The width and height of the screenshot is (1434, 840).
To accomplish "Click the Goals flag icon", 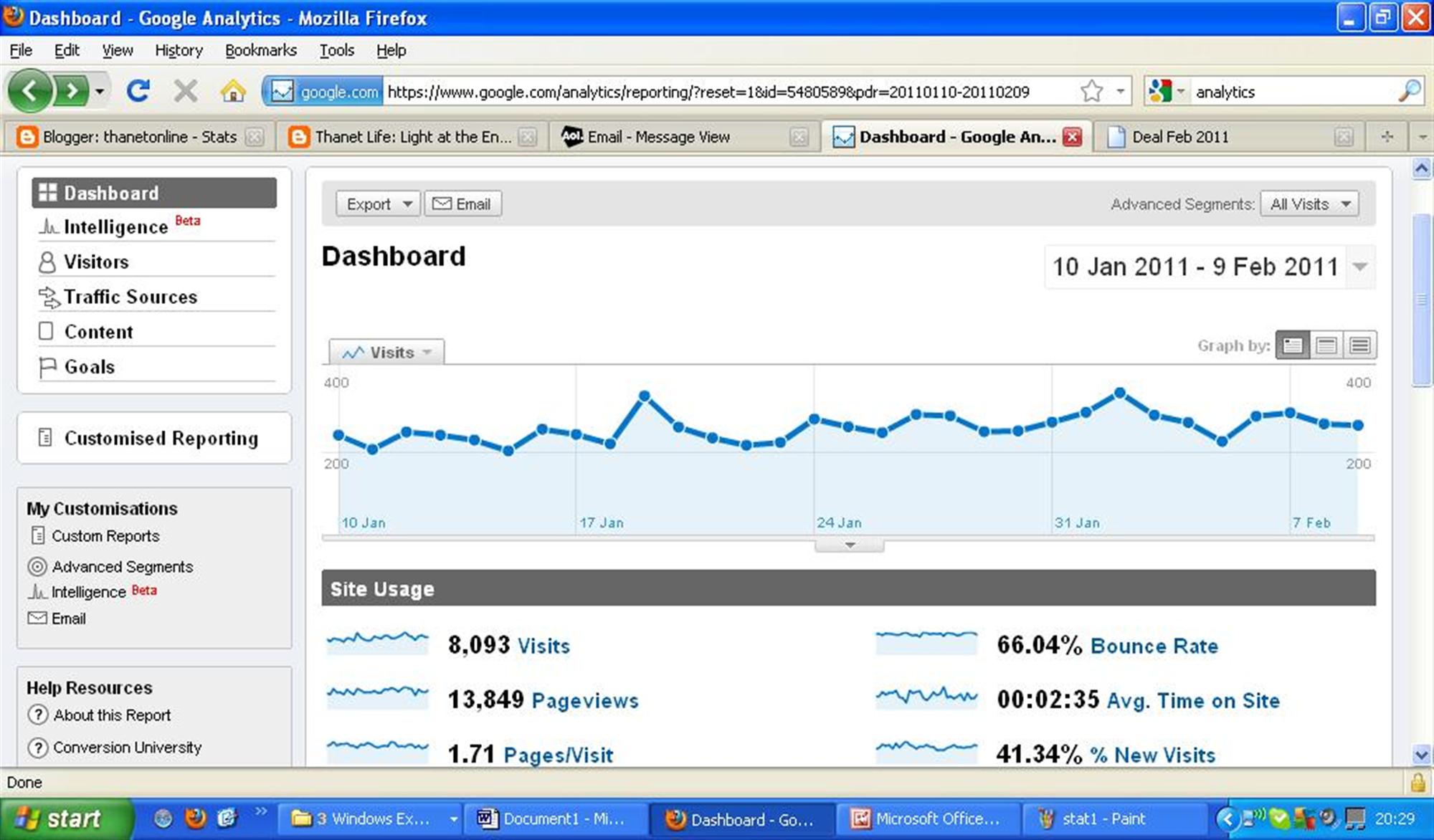I will [x=47, y=367].
